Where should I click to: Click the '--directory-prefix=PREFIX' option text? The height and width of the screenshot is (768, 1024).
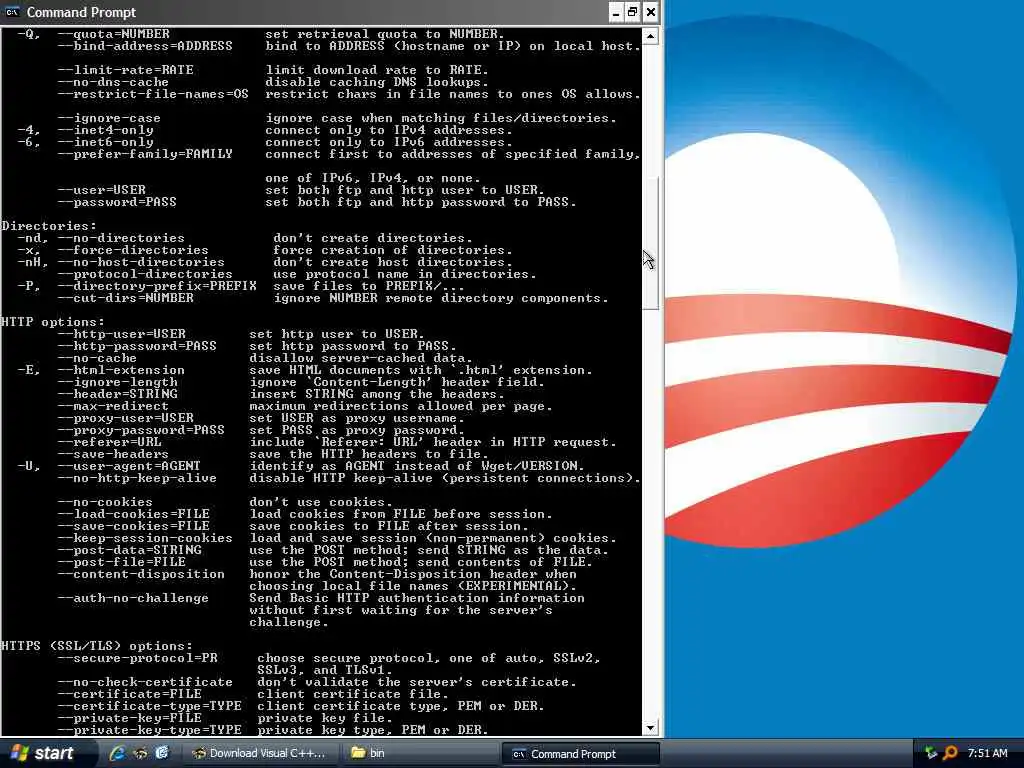[x=157, y=286]
